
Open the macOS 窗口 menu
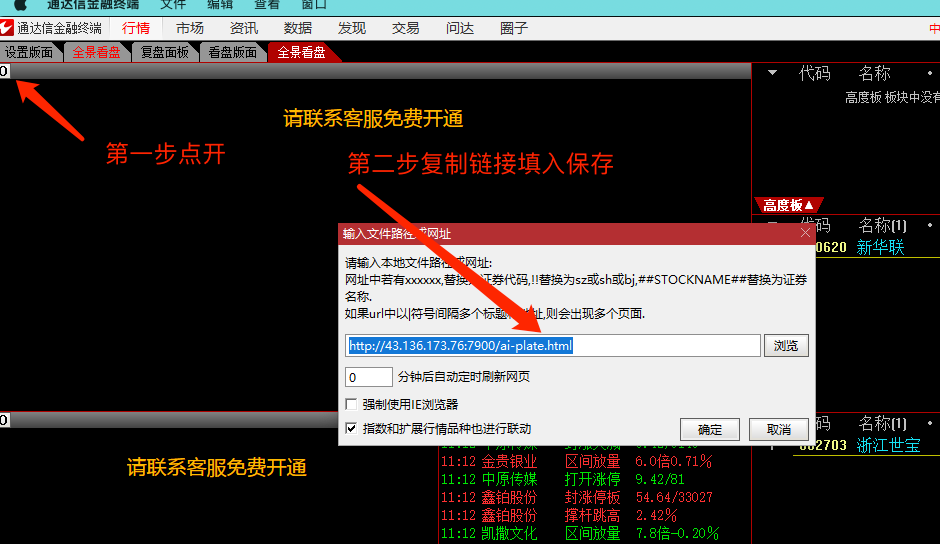(x=314, y=5)
